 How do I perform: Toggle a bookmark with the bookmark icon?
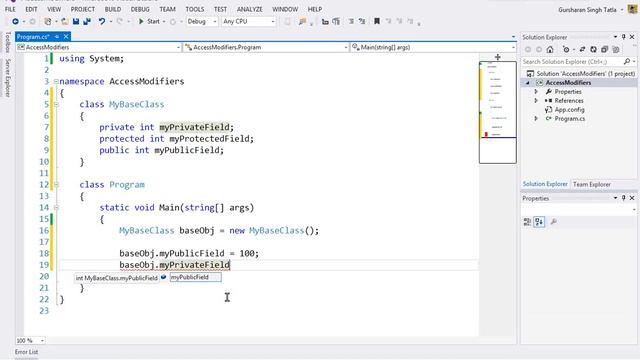377,21
